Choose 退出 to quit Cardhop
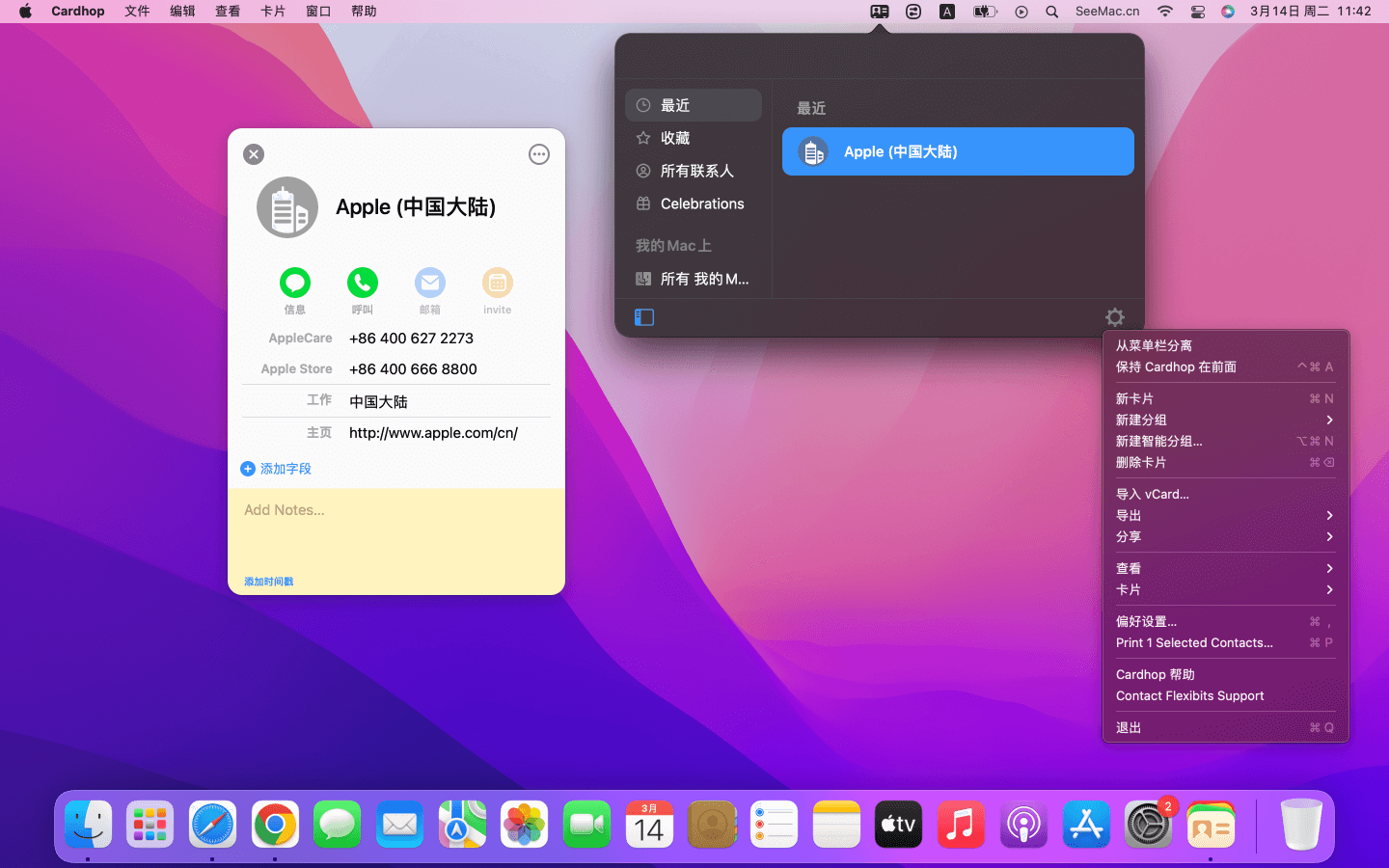The image size is (1389, 868). [x=1225, y=727]
